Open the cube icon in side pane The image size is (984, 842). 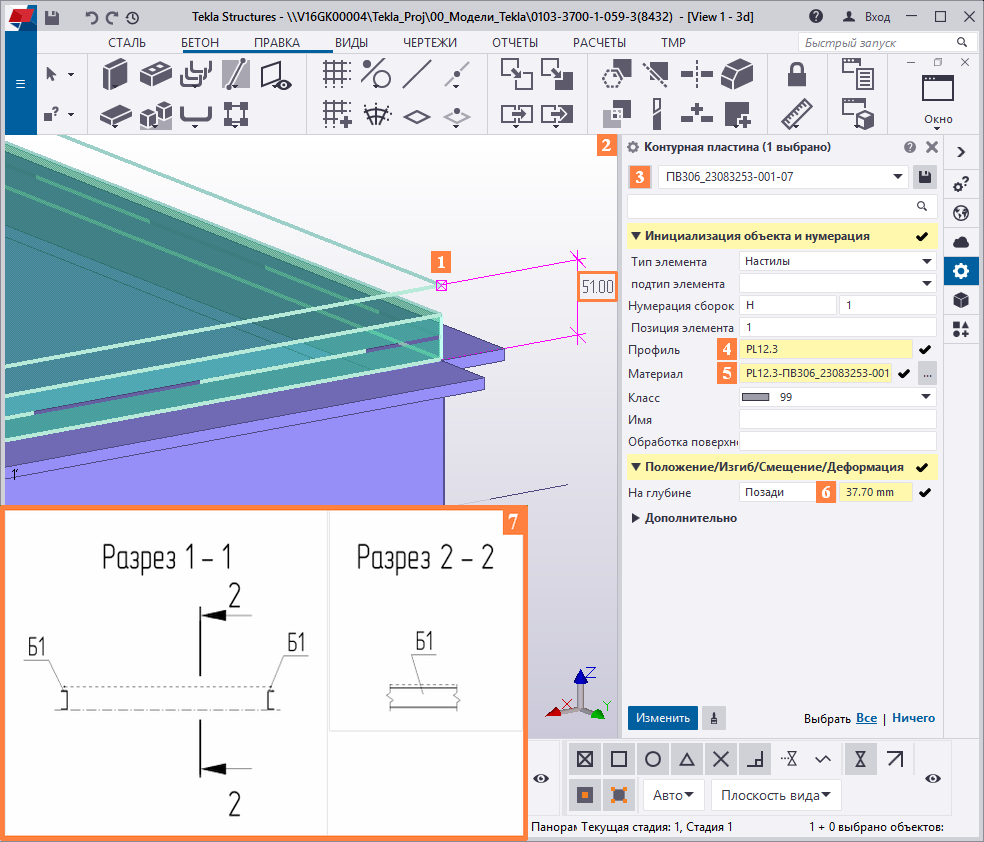(961, 301)
